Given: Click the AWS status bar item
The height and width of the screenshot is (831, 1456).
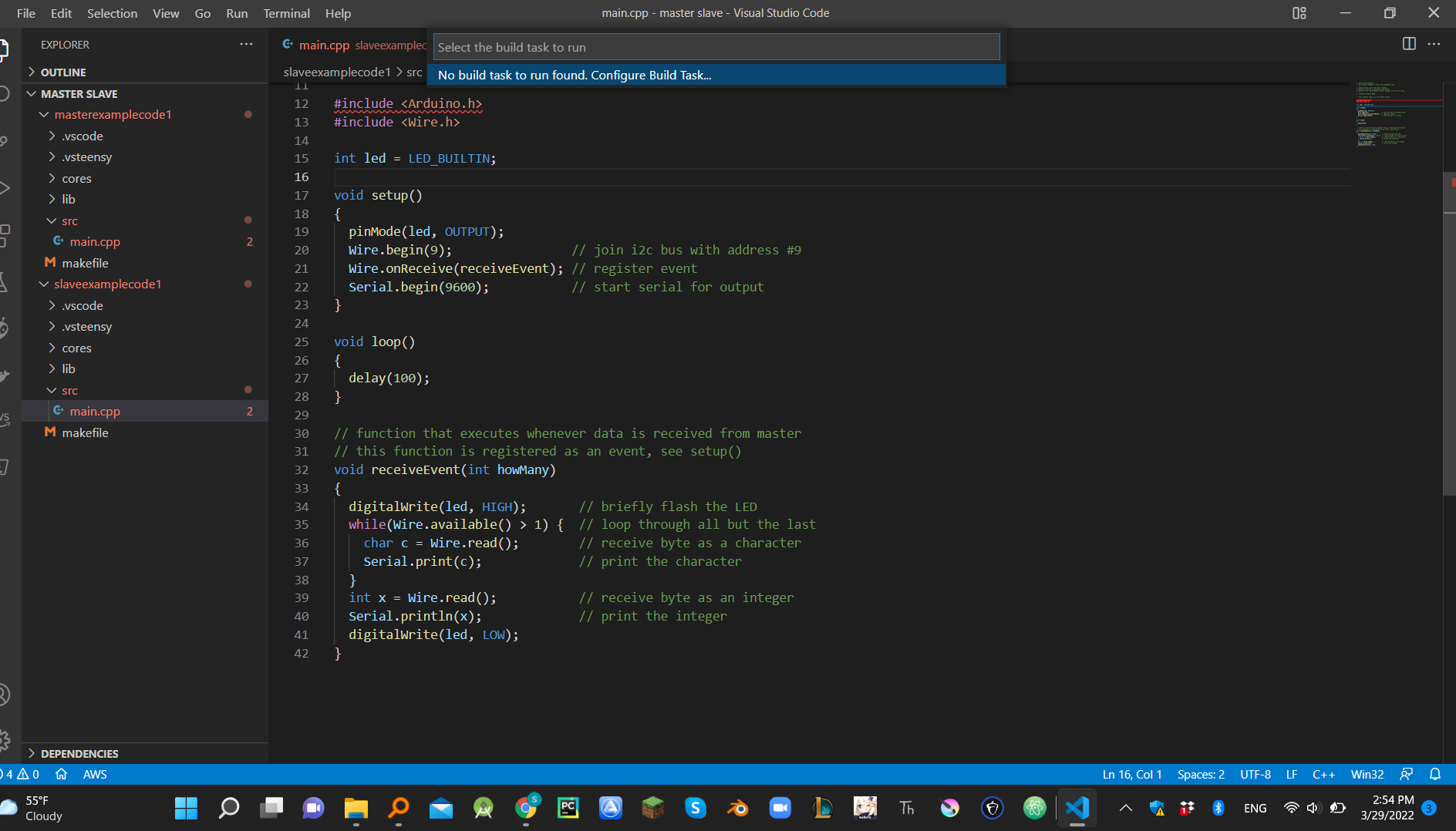Looking at the screenshot, I should click(x=94, y=774).
